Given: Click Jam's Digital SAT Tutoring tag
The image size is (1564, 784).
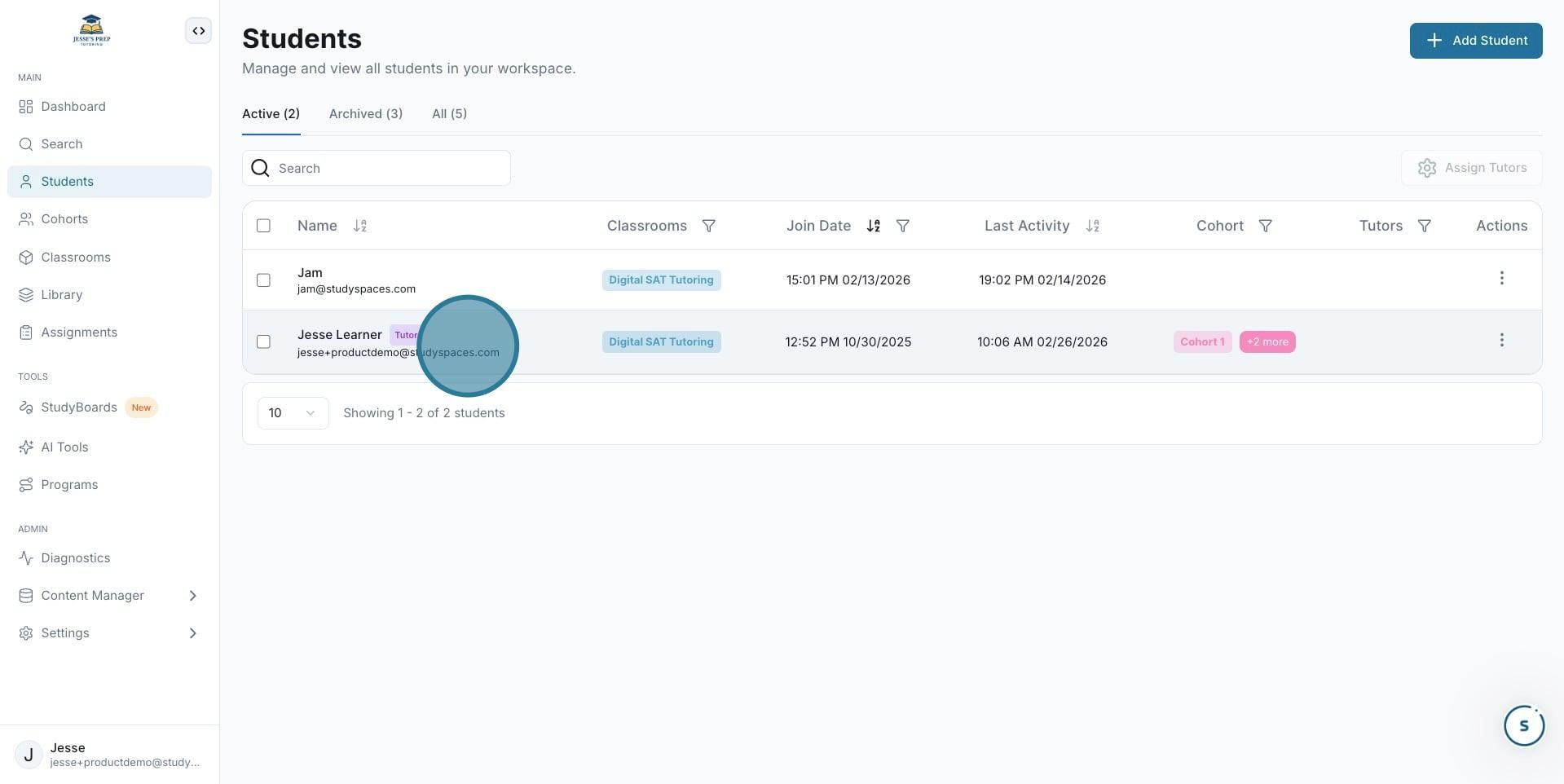Looking at the screenshot, I should [661, 280].
